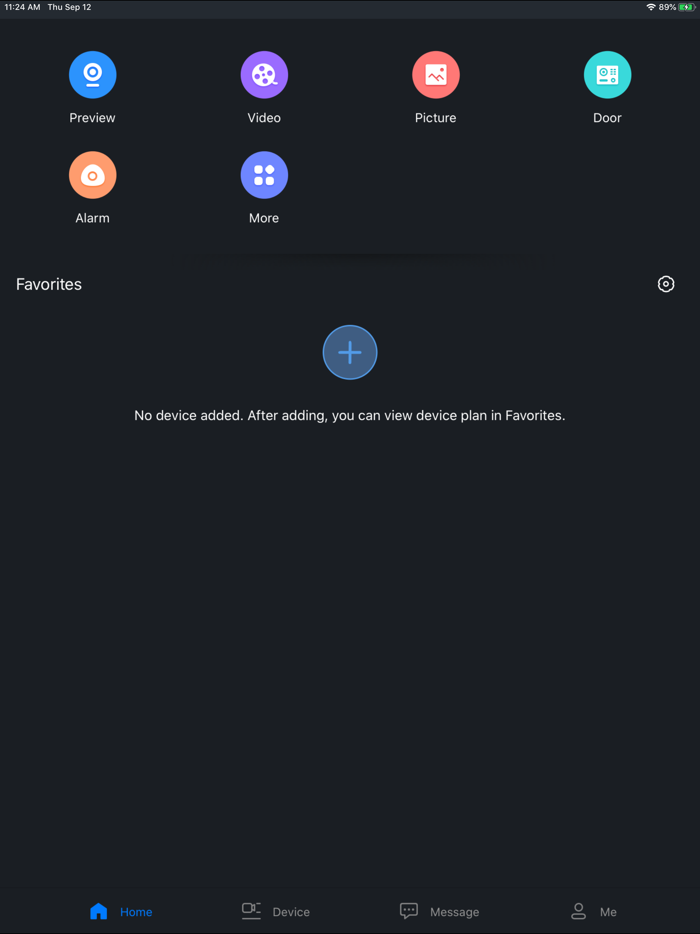
Task: Tap the Thu Sep 12 date
Action: point(69,7)
